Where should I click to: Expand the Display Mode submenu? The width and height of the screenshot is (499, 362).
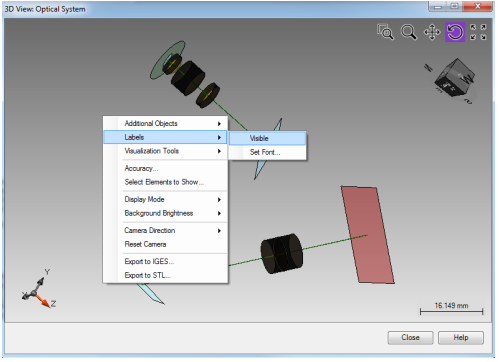click(165, 199)
